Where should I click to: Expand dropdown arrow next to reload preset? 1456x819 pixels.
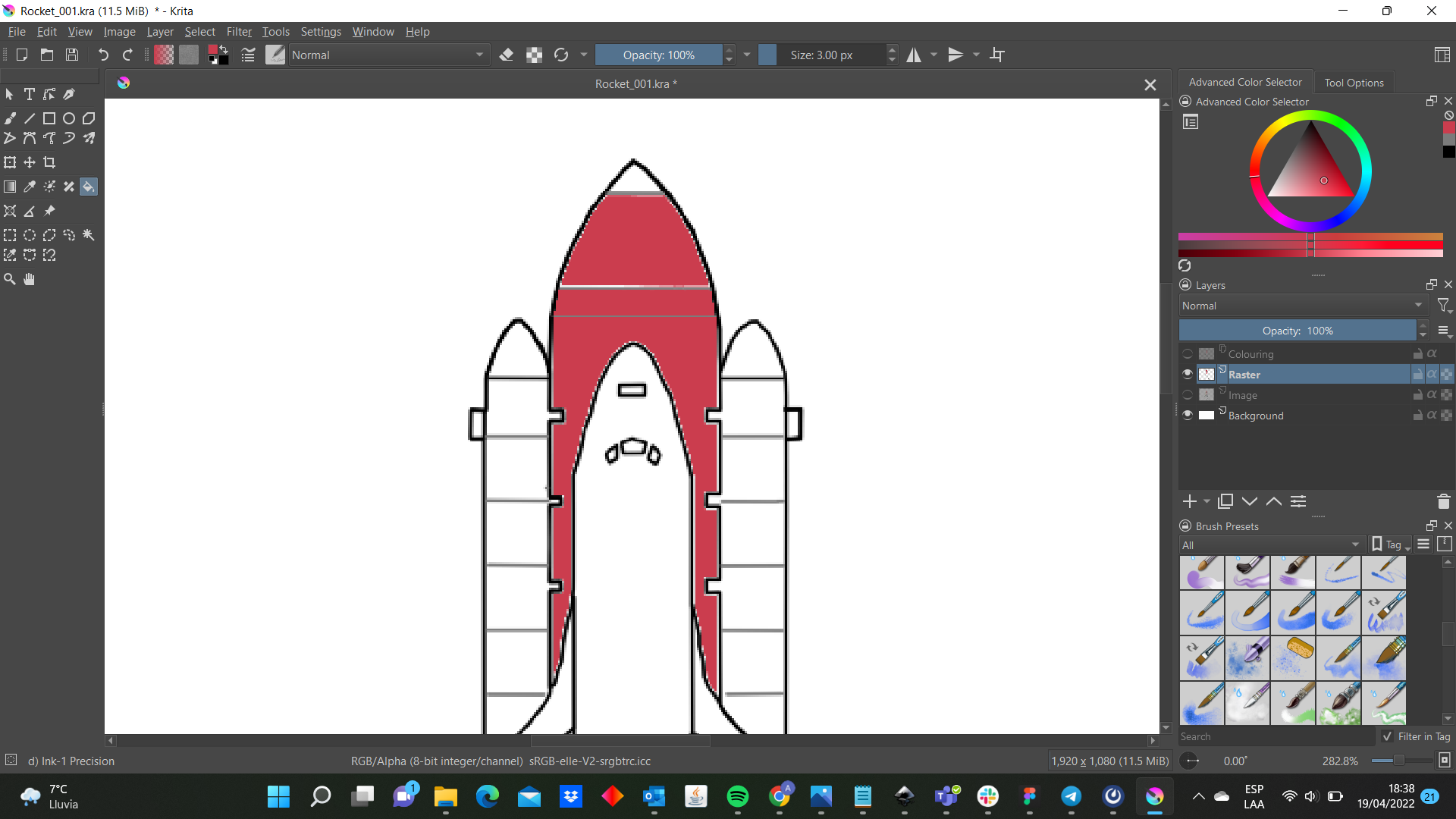tap(584, 55)
